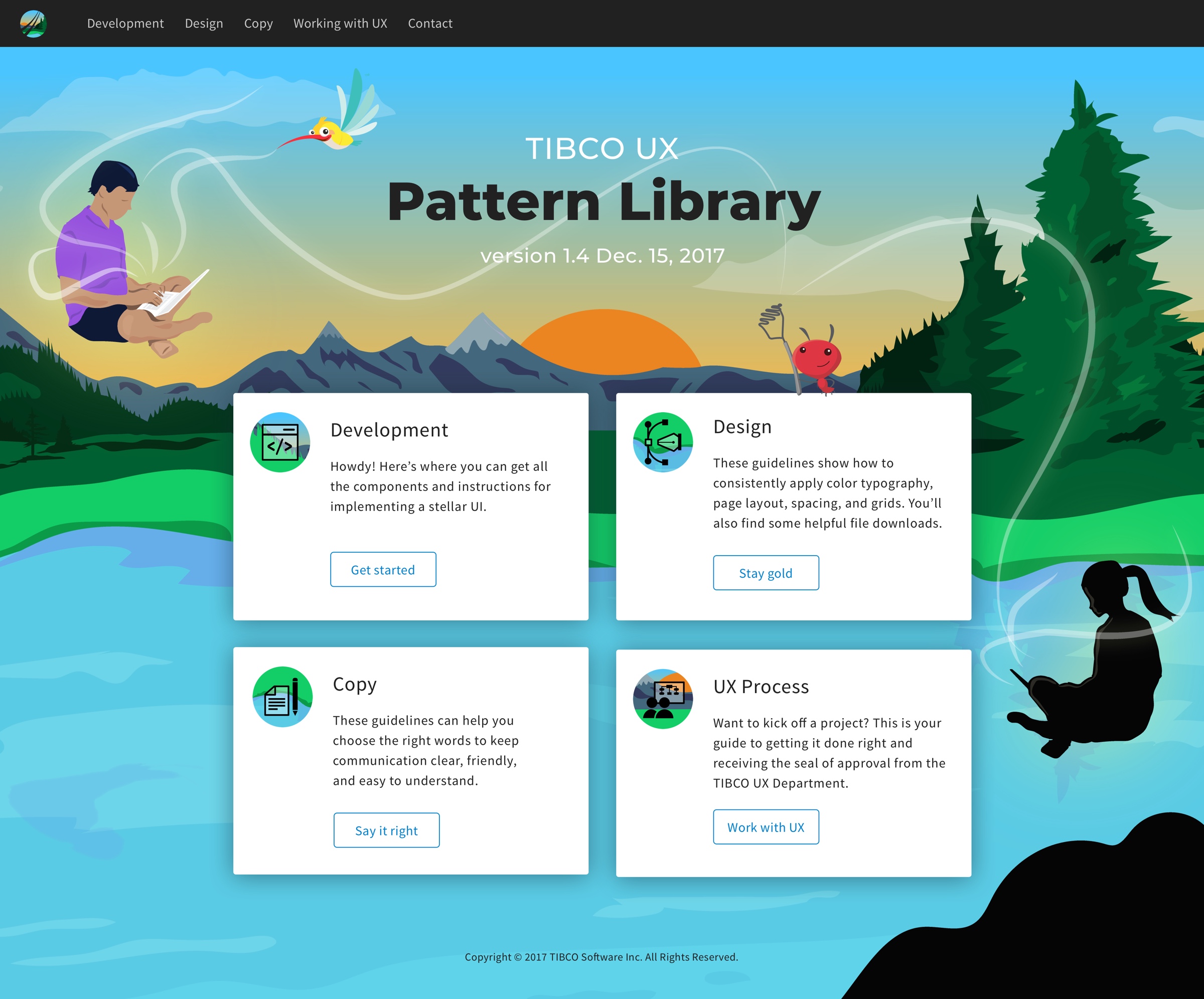Open the Contact nav item
1204x999 pixels.
(x=430, y=24)
